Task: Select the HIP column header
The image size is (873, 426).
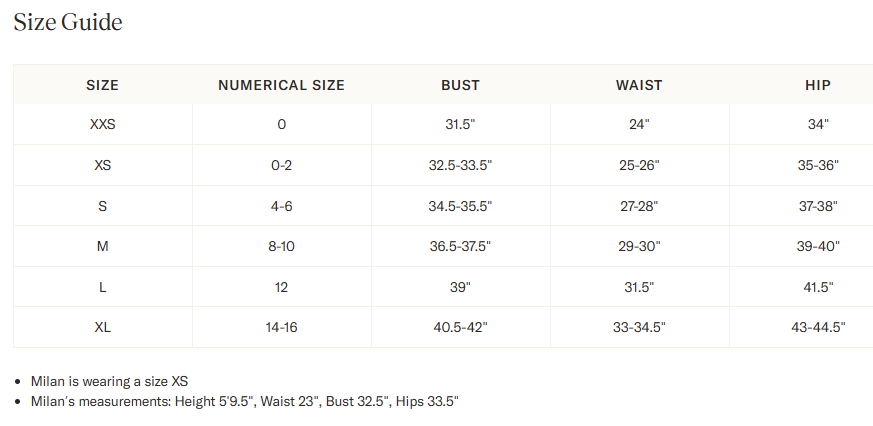Action: (x=818, y=85)
